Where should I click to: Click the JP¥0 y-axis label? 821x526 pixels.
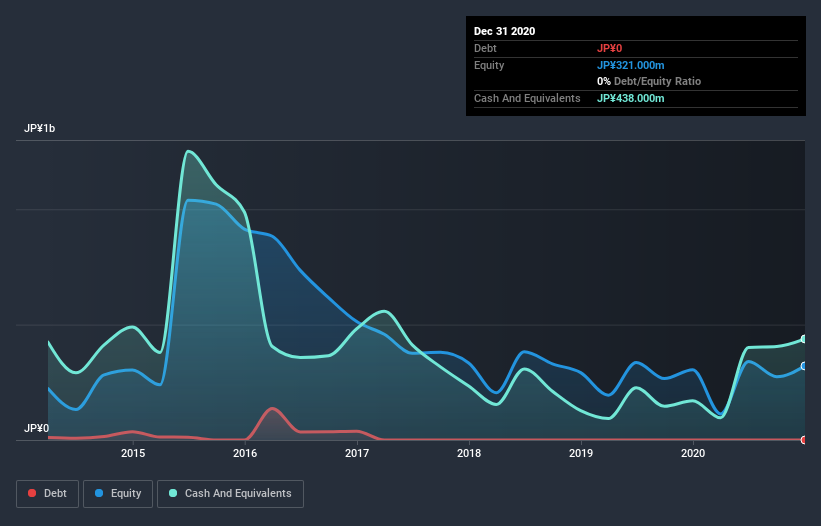[36, 428]
